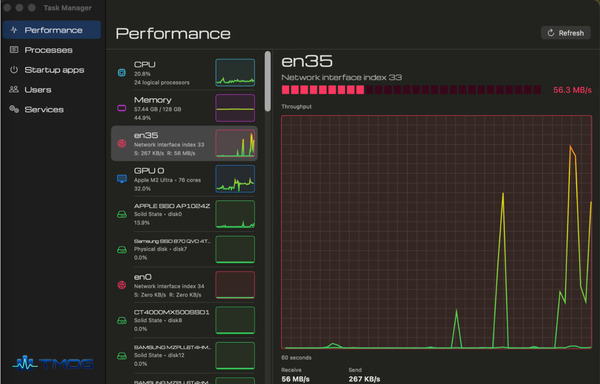This screenshot has width=600, height=384.
Task: Click the Processes list icon
Action: tap(14, 50)
